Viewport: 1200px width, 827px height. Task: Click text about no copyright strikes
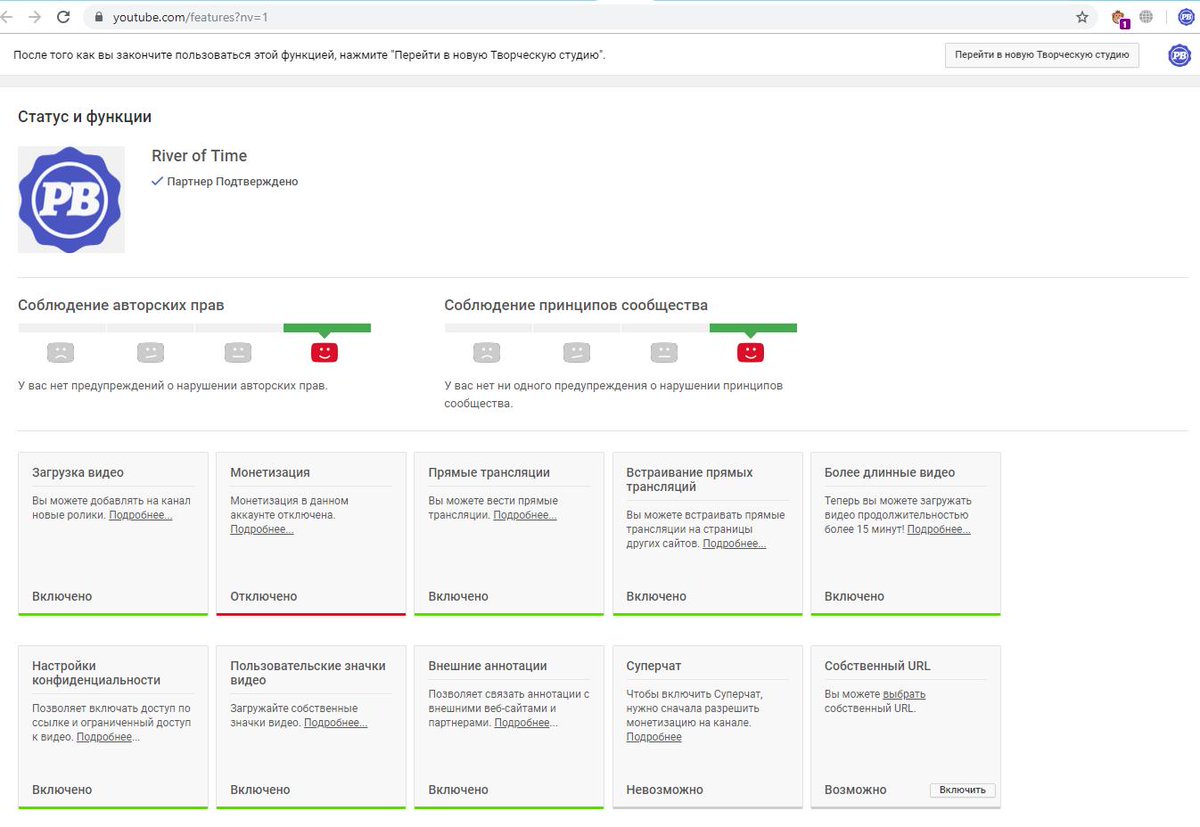tap(173, 385)
